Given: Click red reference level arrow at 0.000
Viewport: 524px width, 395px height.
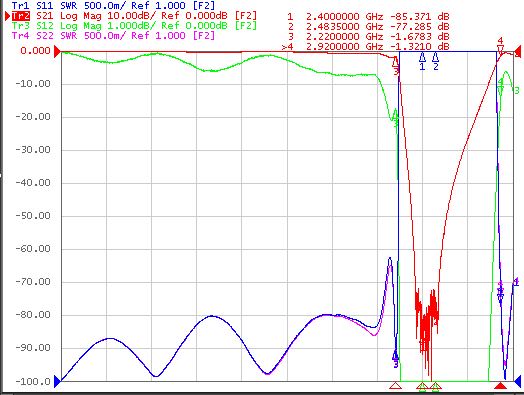Looking at the screenshot, I should point(57,51).
